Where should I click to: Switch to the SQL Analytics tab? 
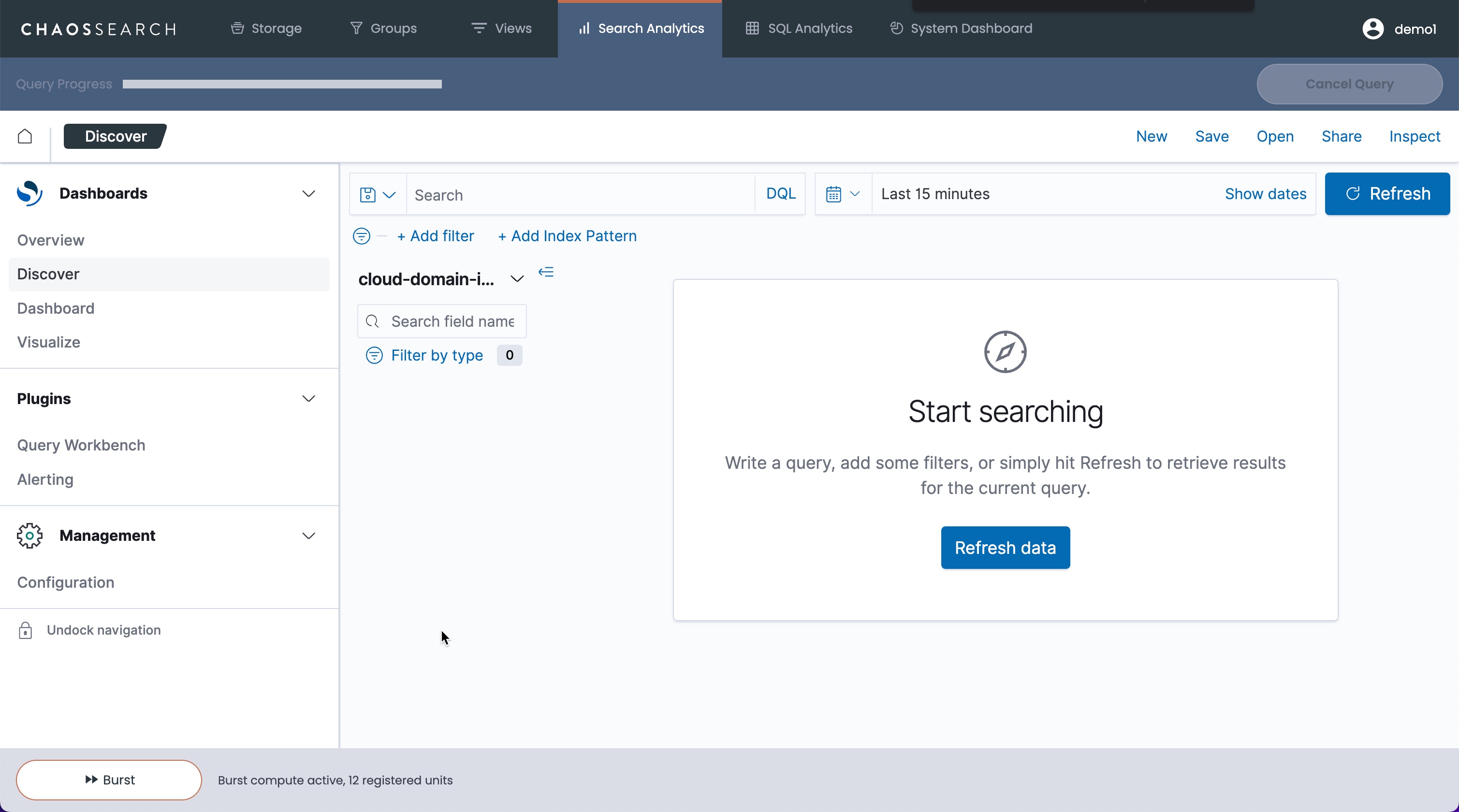tap(799, 29)
